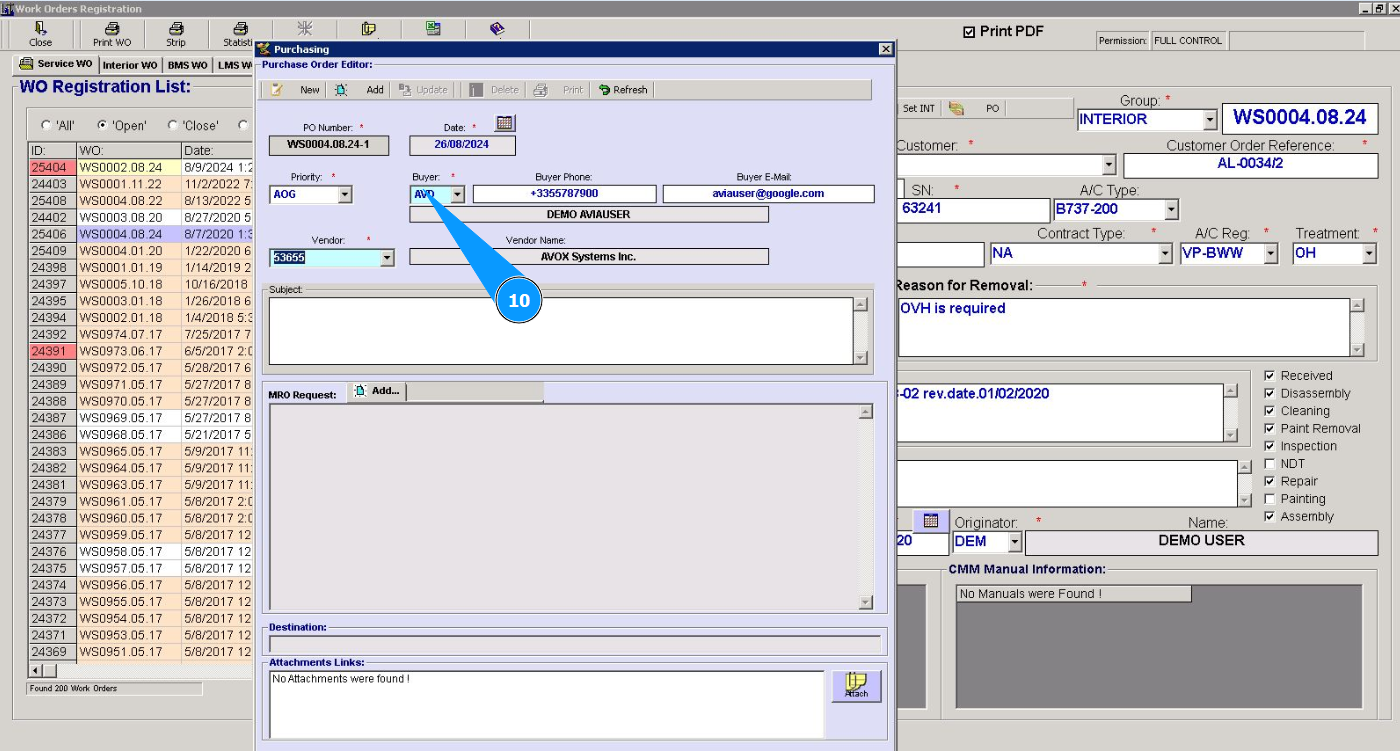
Task: Click the purple book toolbar icon
Action: [x=497, y=29]
